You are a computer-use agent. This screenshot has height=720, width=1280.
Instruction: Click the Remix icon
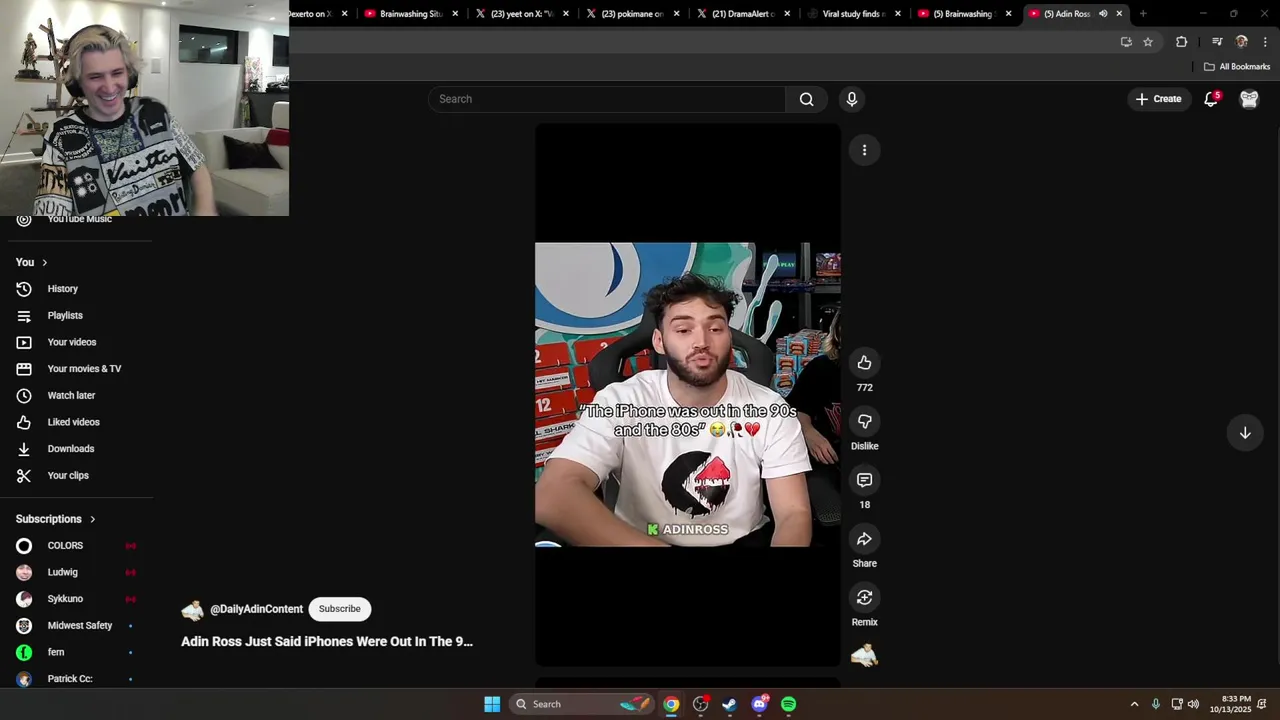coord(864,598)
